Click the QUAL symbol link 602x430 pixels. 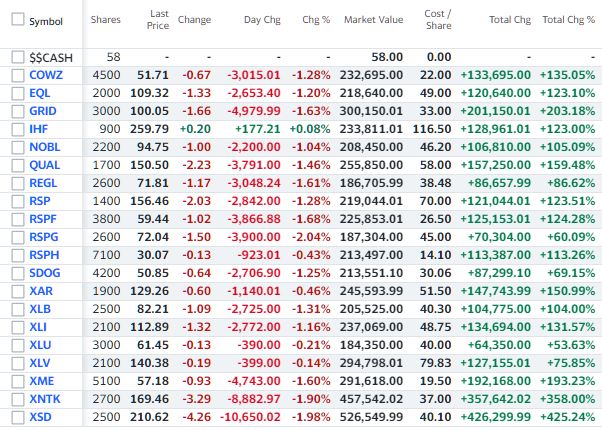(45, 164)
